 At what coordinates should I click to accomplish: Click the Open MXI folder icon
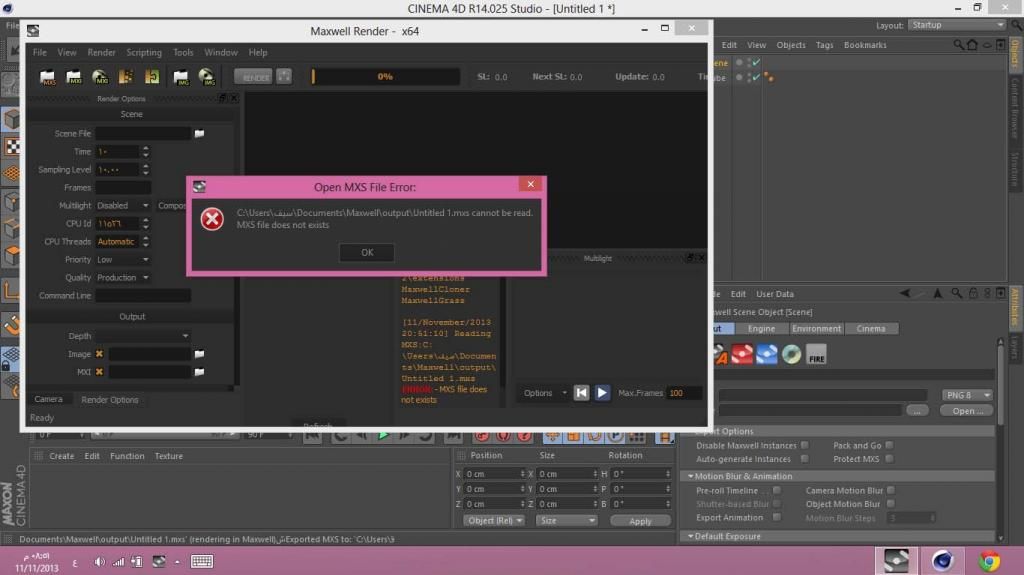(x=74, y=77)
